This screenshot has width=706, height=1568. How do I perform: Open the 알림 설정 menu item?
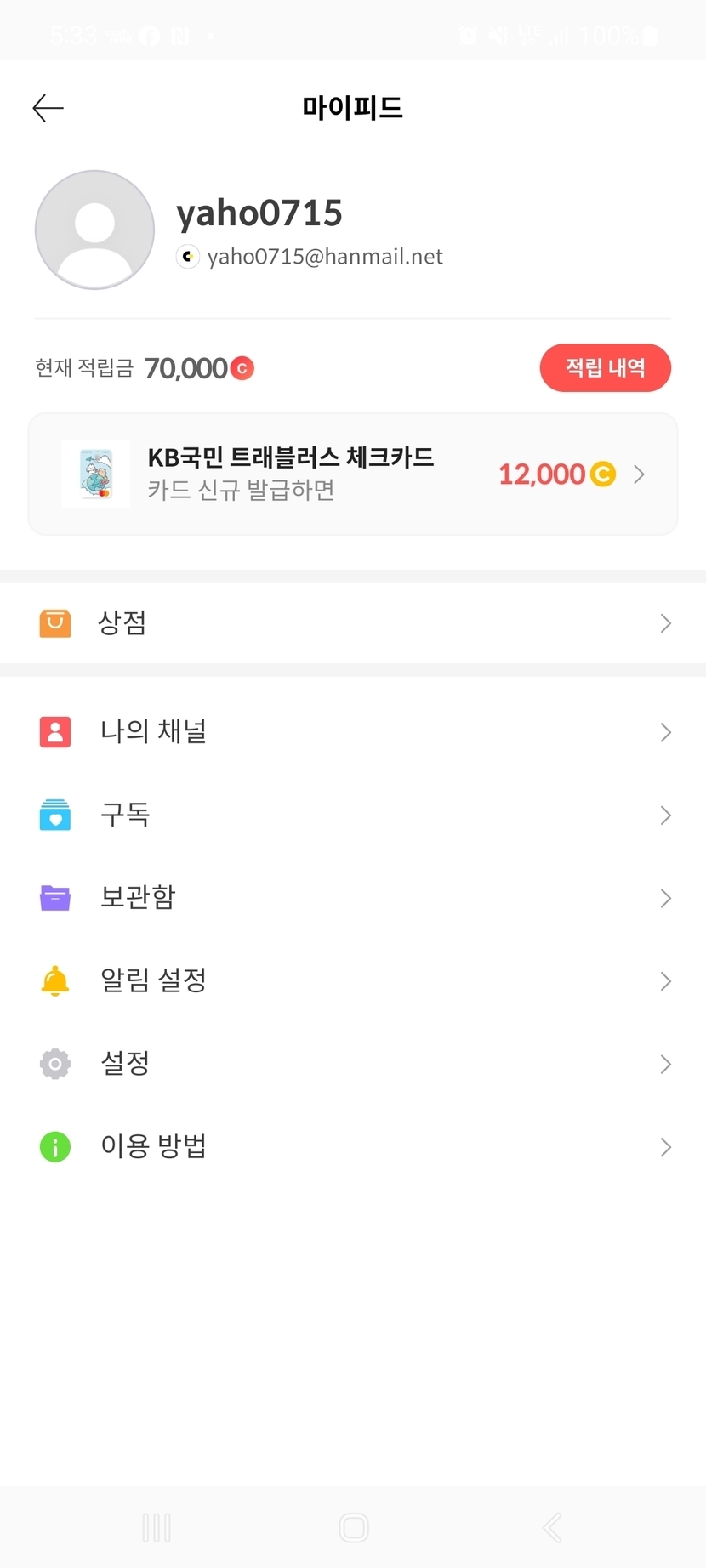click(x=153, y=980)
